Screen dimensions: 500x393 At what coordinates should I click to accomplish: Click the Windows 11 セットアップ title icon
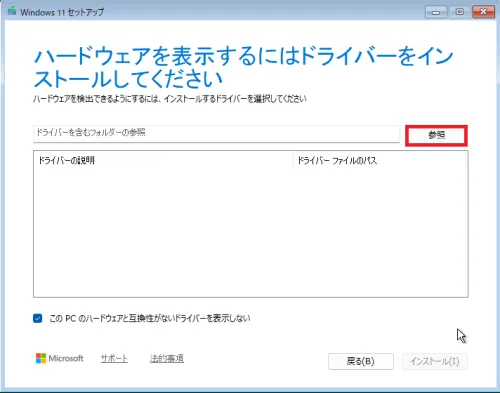point(12,11)
